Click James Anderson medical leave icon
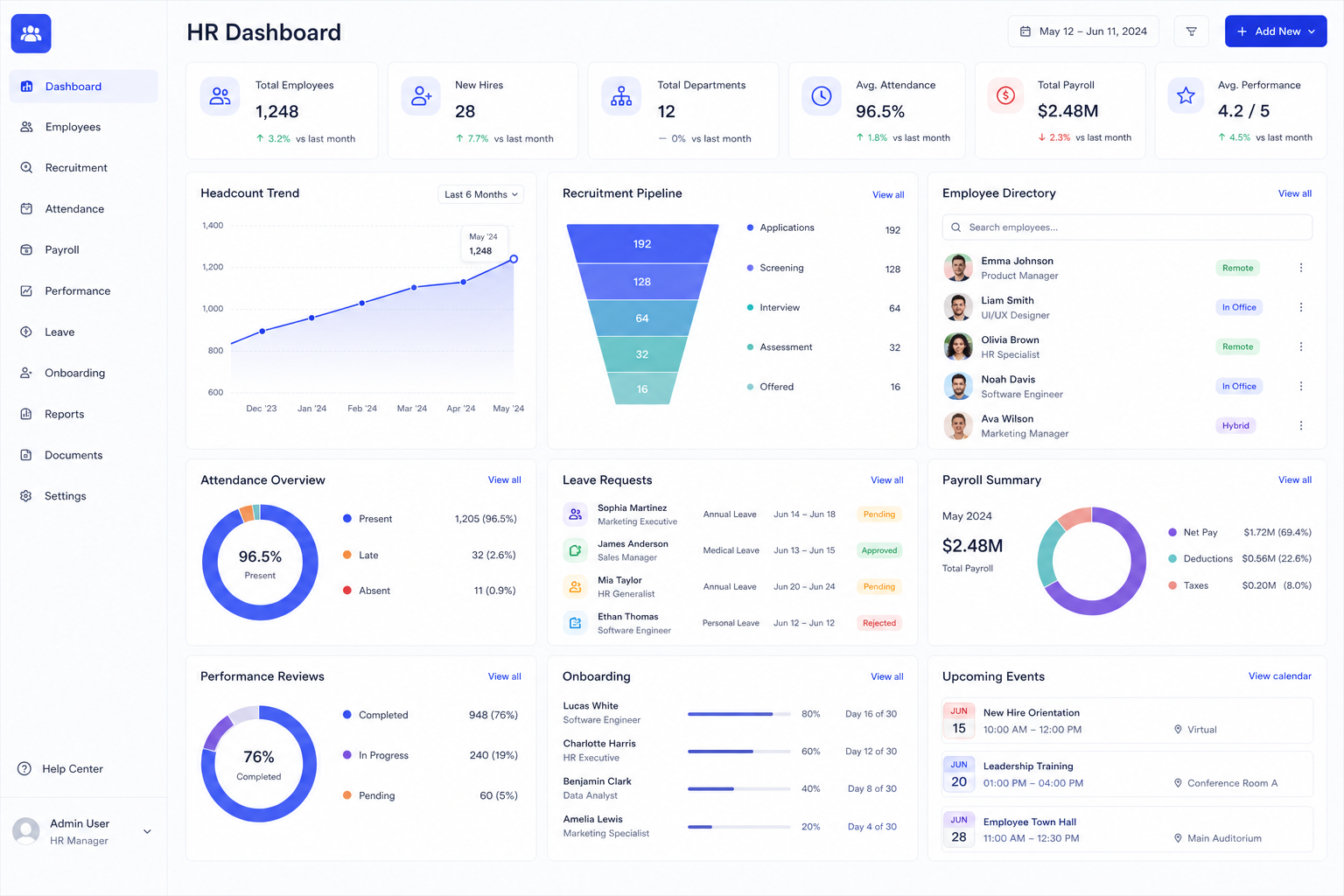The height and width of the screenshot is (896, 1344). tap(575, 550)
